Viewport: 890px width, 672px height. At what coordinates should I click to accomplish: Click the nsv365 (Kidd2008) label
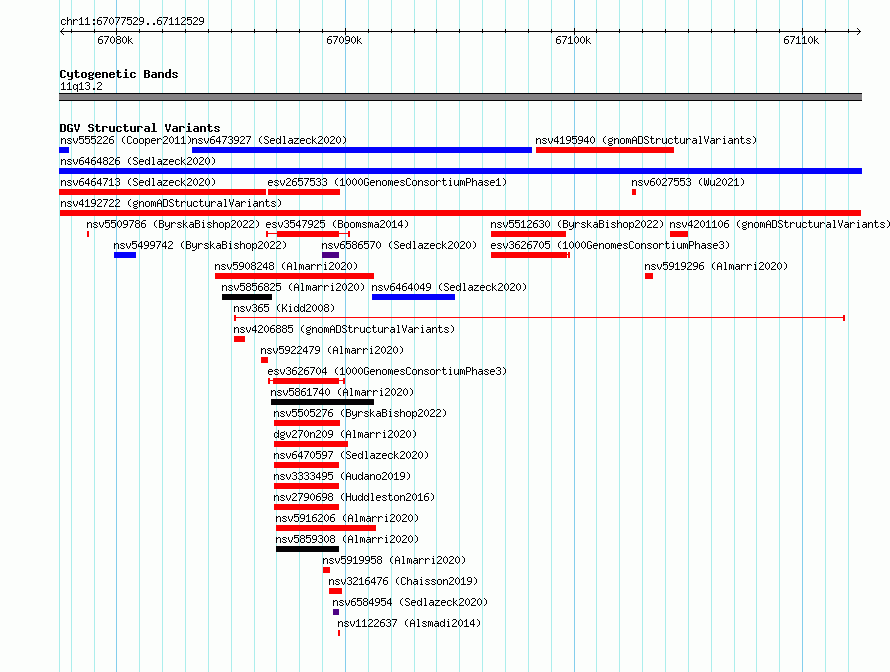pos(284,308)
